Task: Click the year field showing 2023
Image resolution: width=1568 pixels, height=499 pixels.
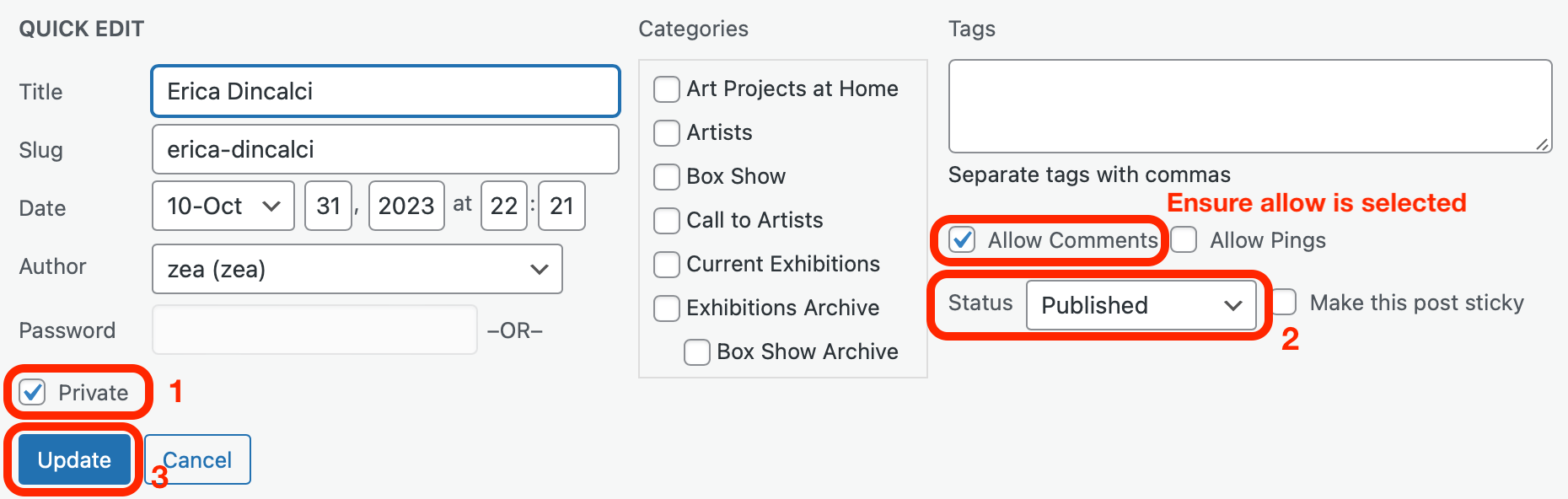Action: tap(406, 206)
